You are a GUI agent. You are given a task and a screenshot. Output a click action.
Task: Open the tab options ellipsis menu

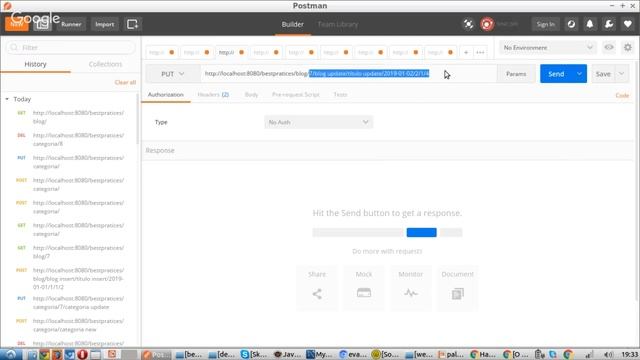[x=480, y=52]
